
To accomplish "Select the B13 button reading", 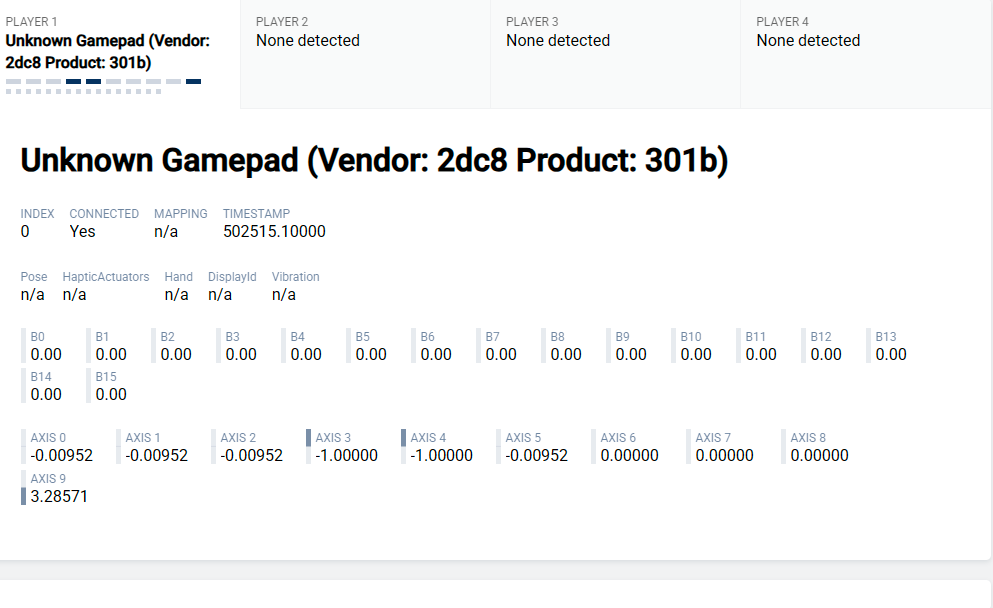I will pos(891,346).
